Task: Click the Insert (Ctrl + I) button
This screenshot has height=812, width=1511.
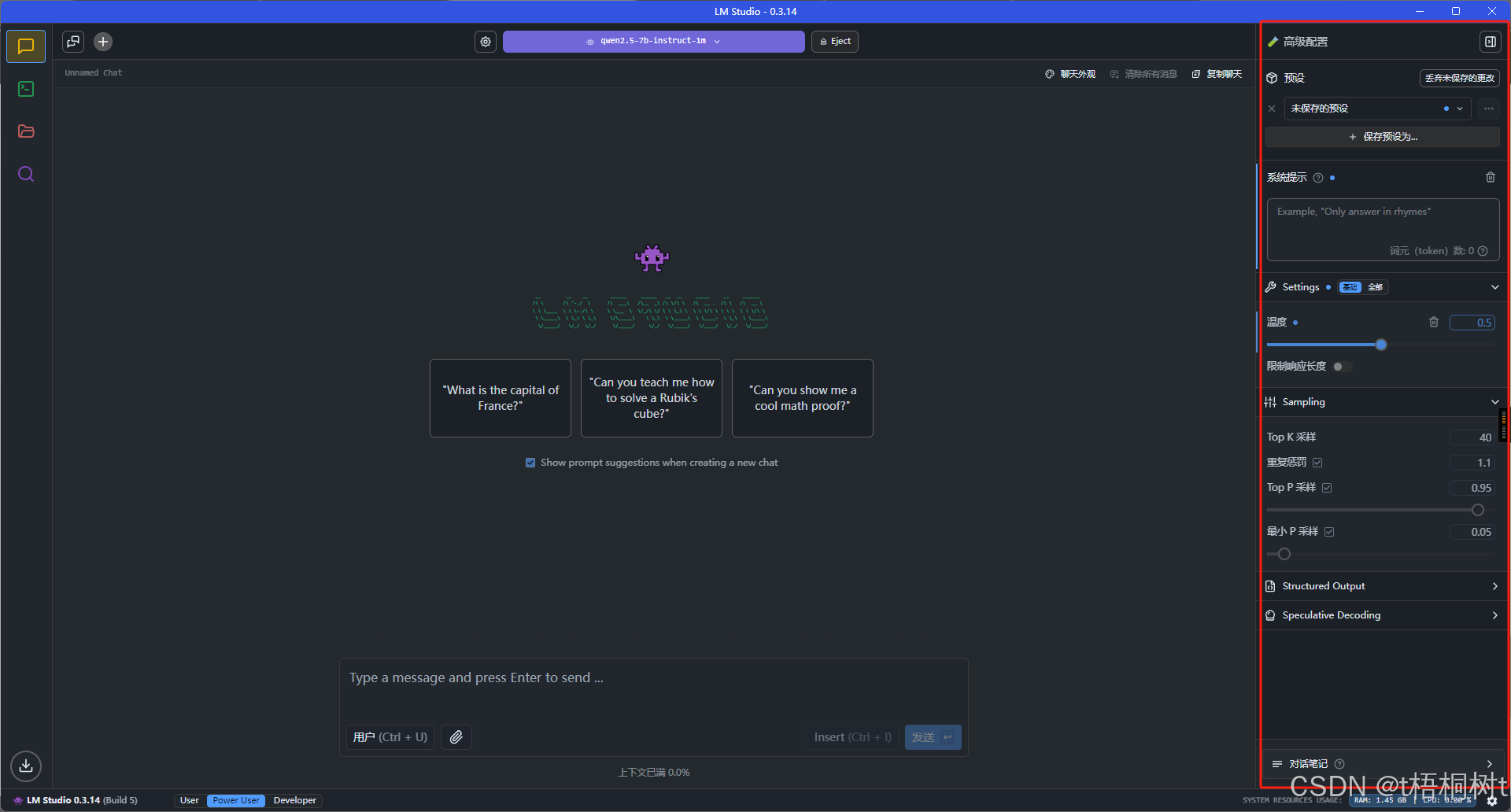Action: (x=853, y=737)
